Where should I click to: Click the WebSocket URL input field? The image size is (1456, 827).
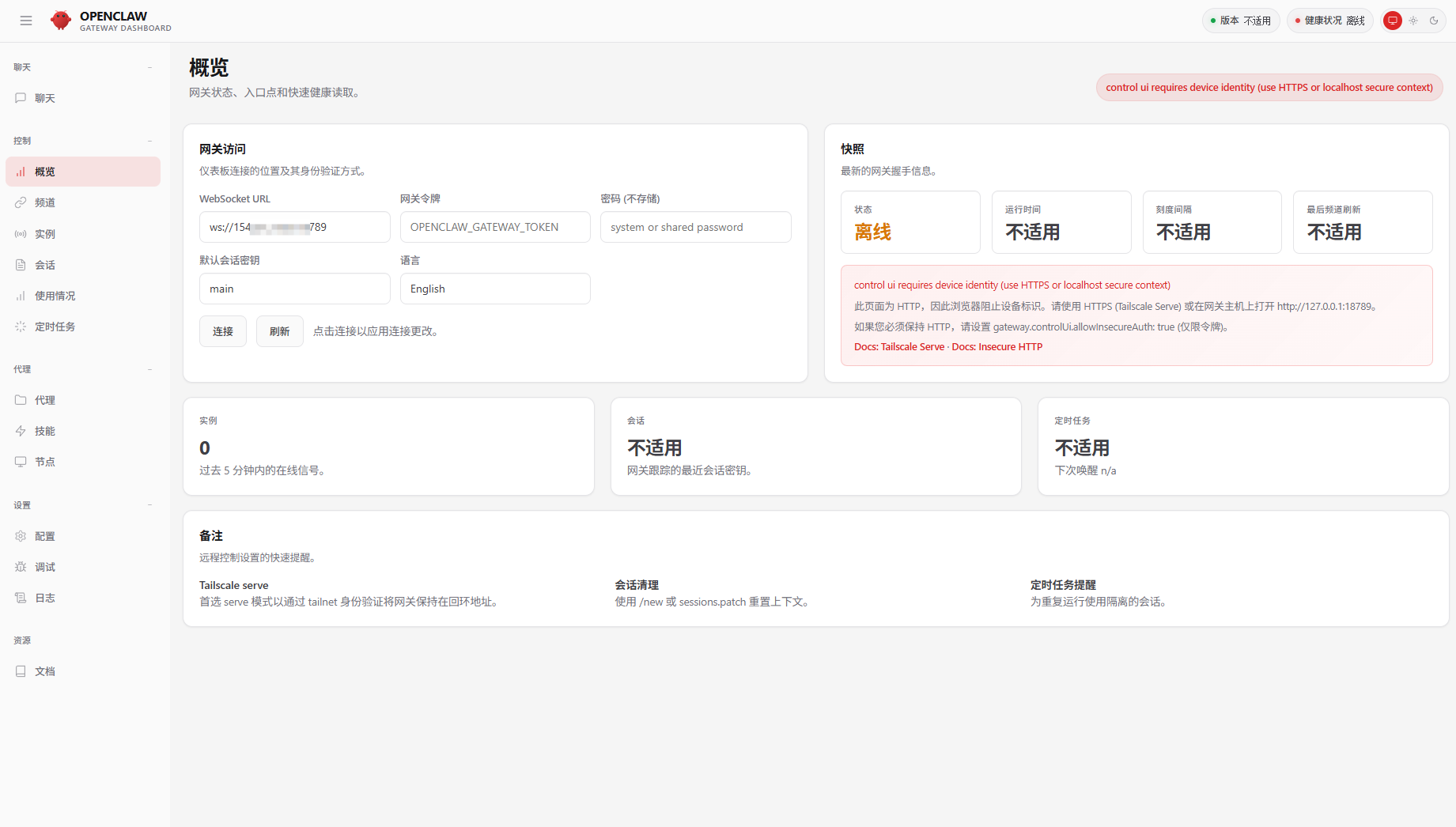click(x=294, y=227)
